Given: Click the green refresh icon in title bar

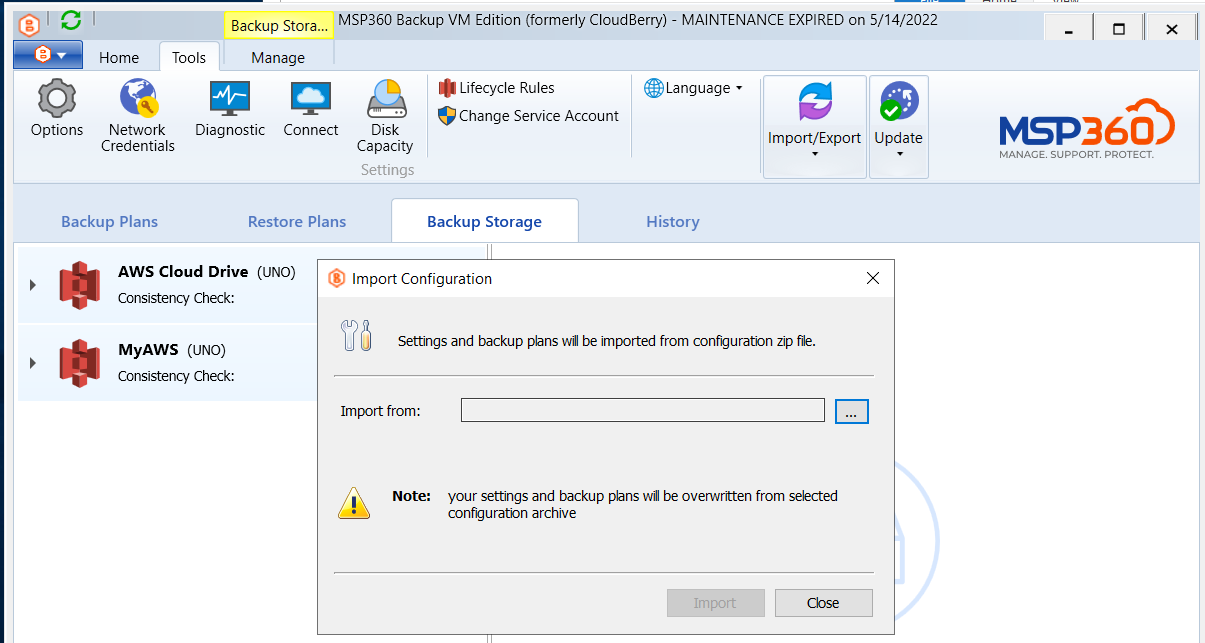Looking at the screenshot, I should 71,20.
